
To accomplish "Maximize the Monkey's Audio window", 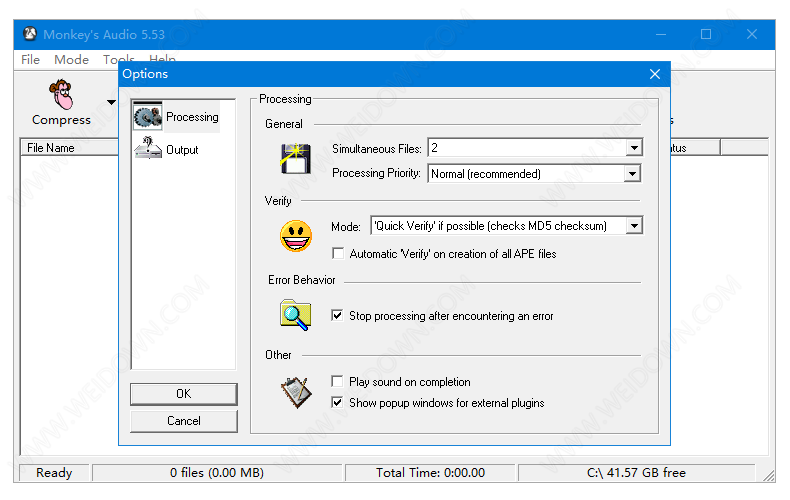I will click(706, 34).
